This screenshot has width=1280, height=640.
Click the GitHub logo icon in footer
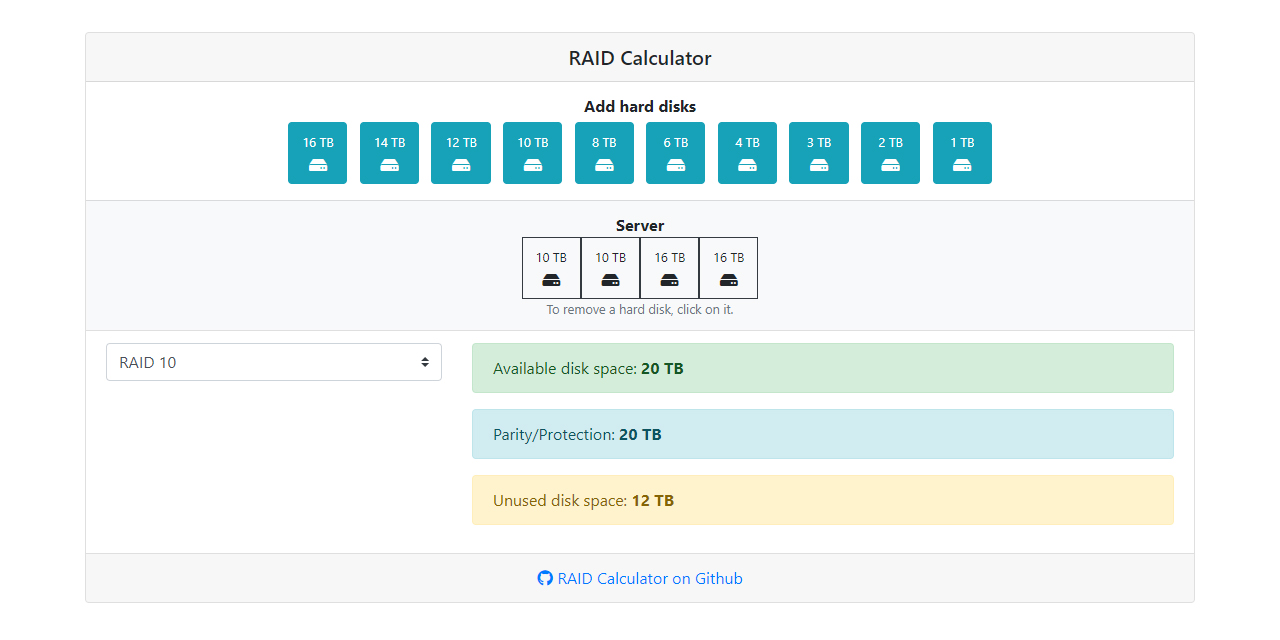click(544, 578)
